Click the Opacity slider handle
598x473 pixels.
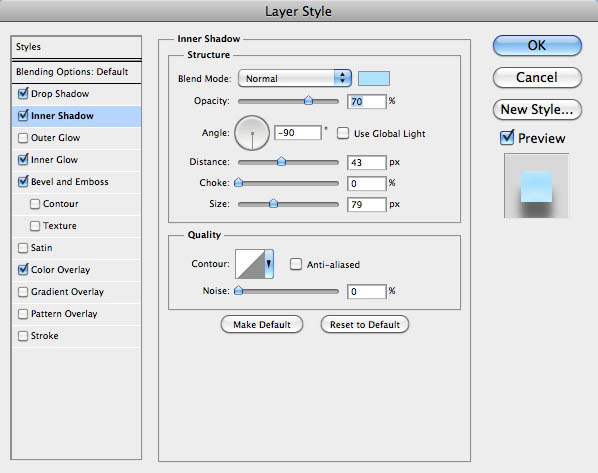pos(308,101)
